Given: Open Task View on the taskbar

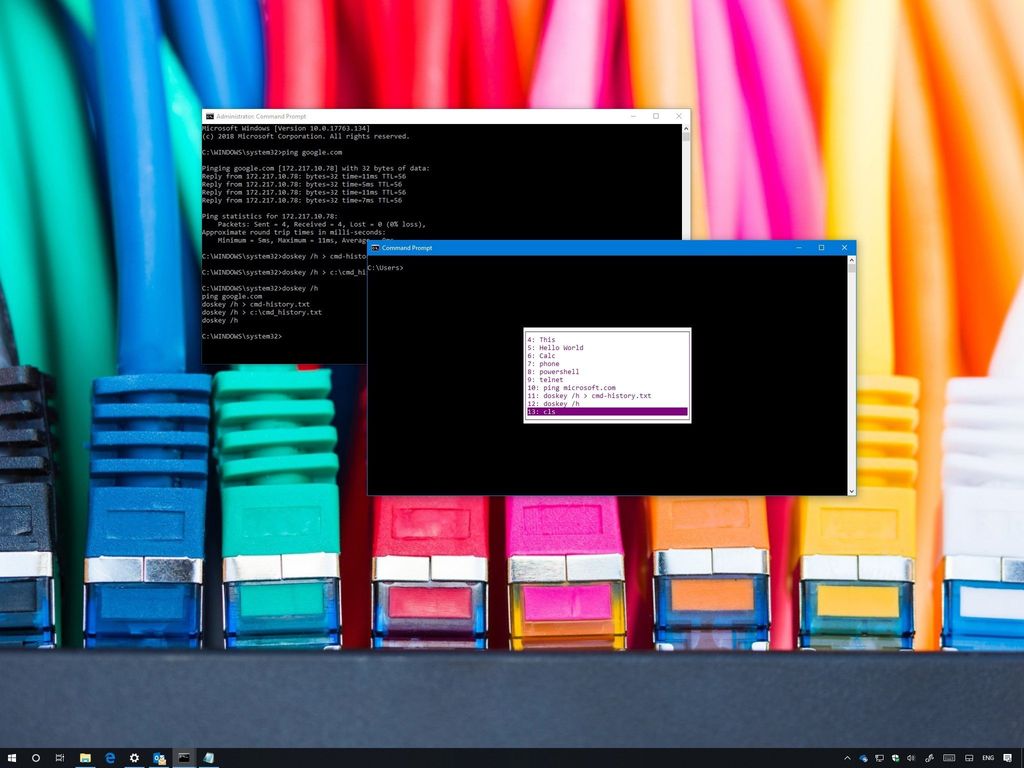Looking at the screenshot, I should point(59,758).
